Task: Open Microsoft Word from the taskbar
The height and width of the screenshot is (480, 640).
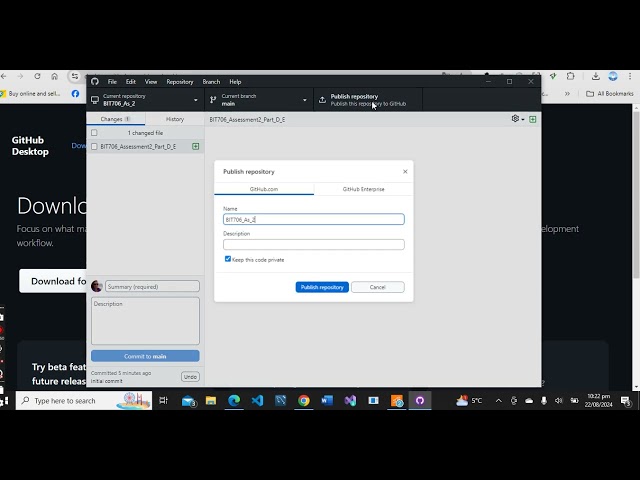Action: click(x=327, y=401)
